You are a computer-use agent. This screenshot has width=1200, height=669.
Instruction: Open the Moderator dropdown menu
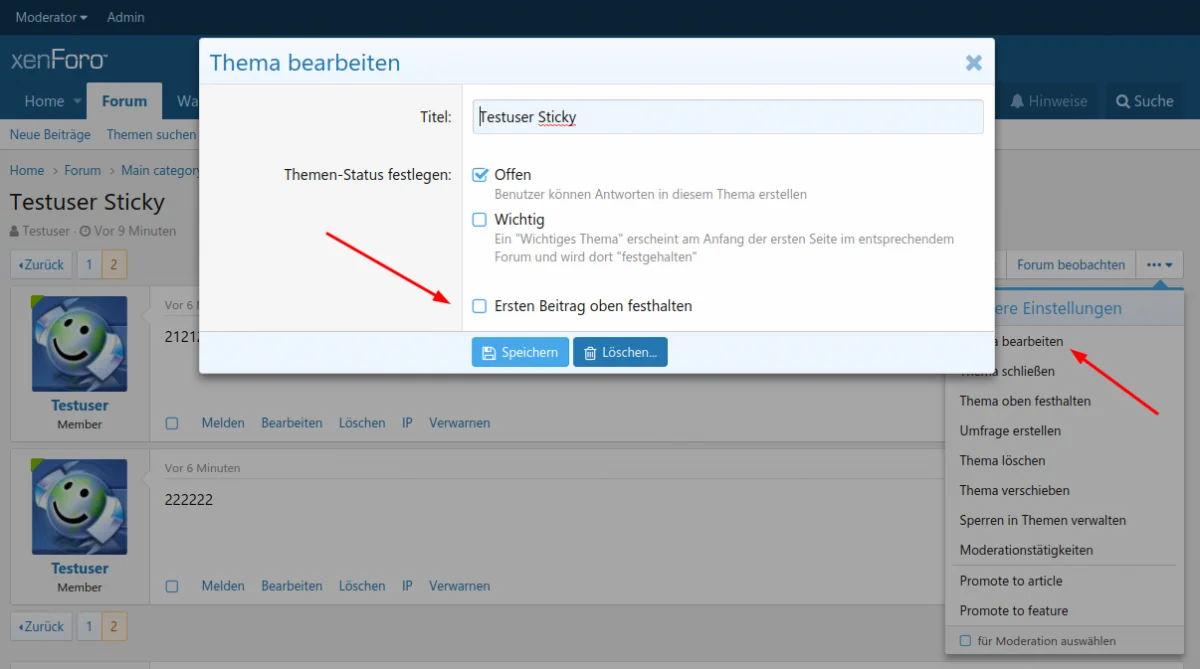(x=51, y=17)
